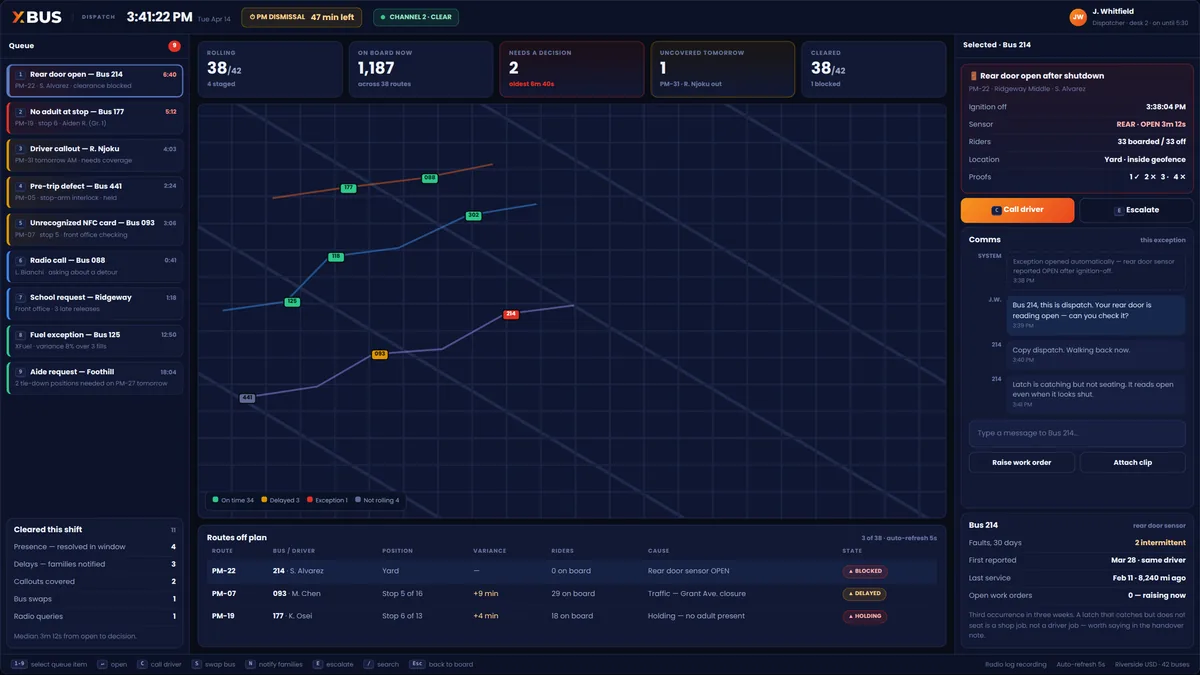Open the PM Dismissal countdown pill
1200x675 pixels.
301,17
